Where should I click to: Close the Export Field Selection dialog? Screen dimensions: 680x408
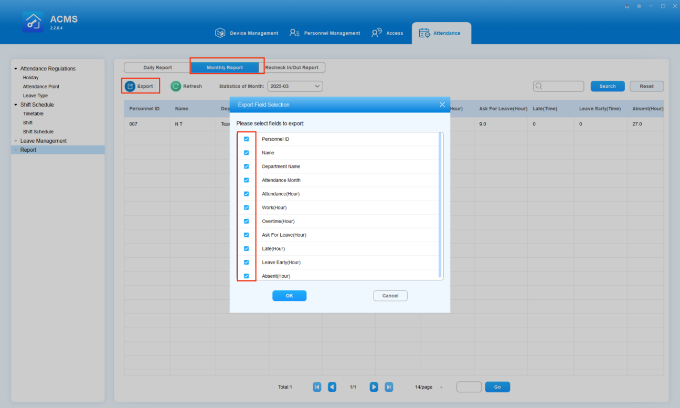click(442, 104)
